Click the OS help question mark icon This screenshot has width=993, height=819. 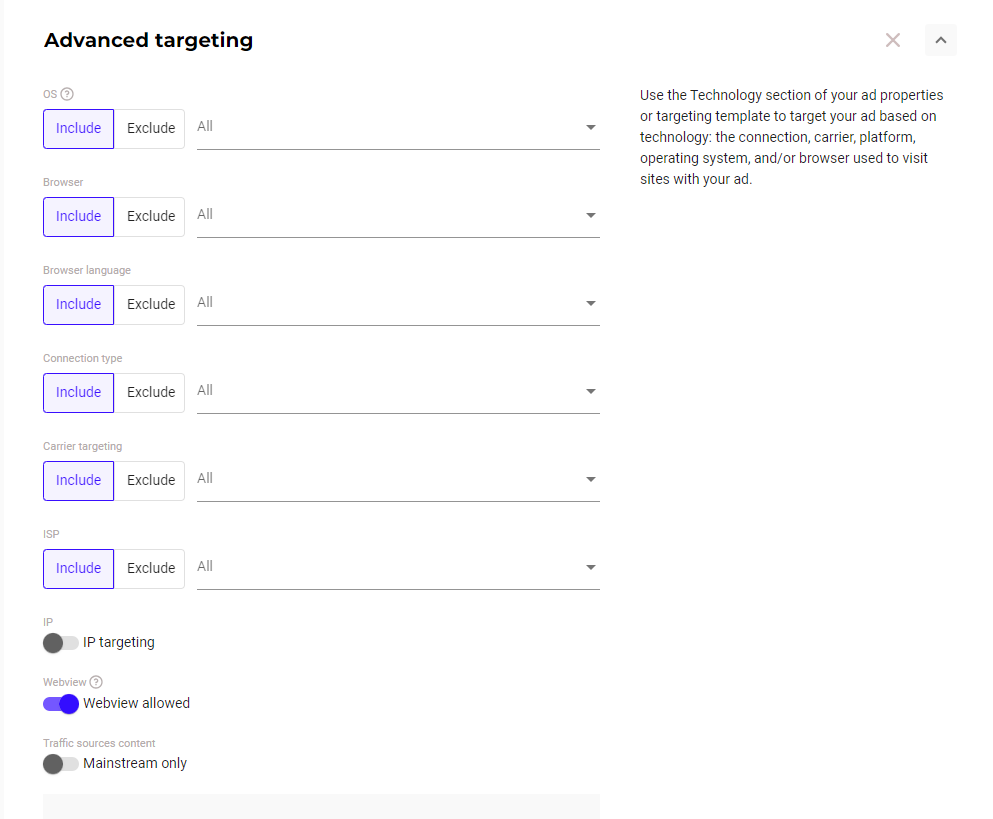point(67,94)
